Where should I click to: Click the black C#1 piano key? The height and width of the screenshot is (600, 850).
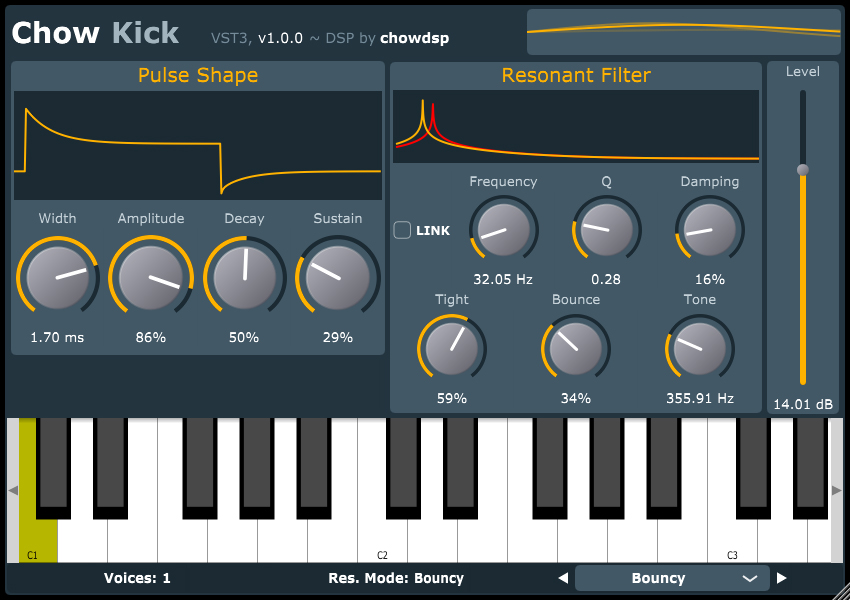click(53, 467)
